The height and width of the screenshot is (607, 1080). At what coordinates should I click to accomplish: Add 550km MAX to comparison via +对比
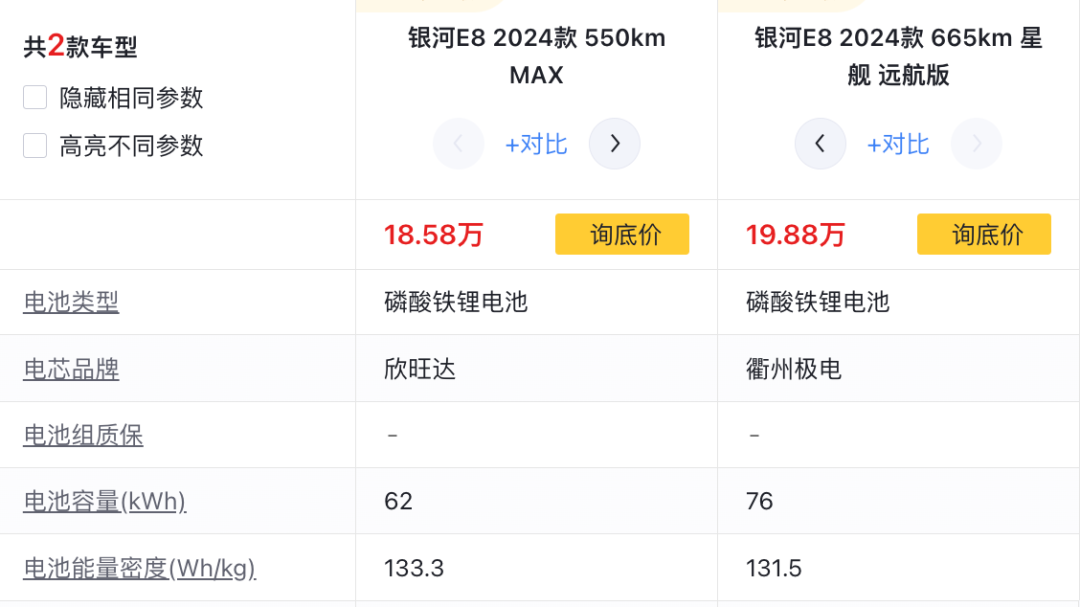click(537, 145)
